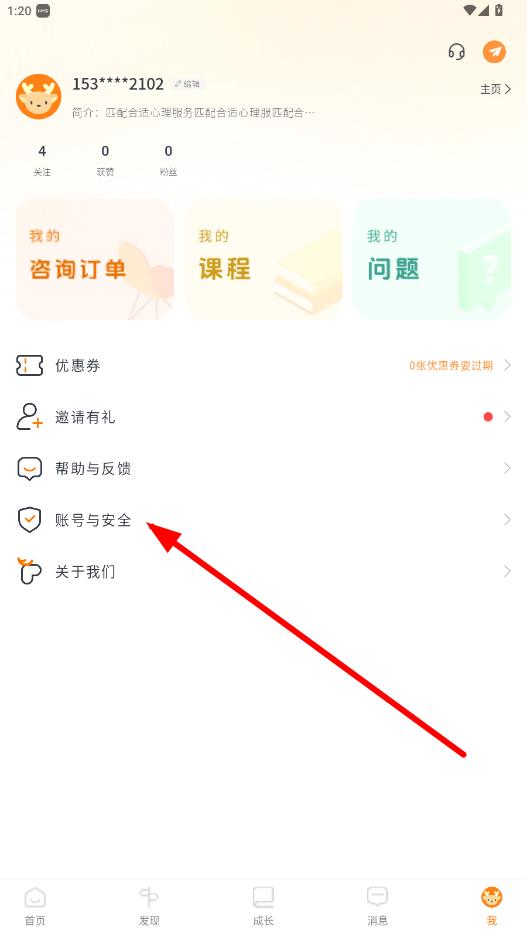This screenshot has height=937, width=527.
Task: Select the help and feedback chat icon
Action: coord(29,469)
